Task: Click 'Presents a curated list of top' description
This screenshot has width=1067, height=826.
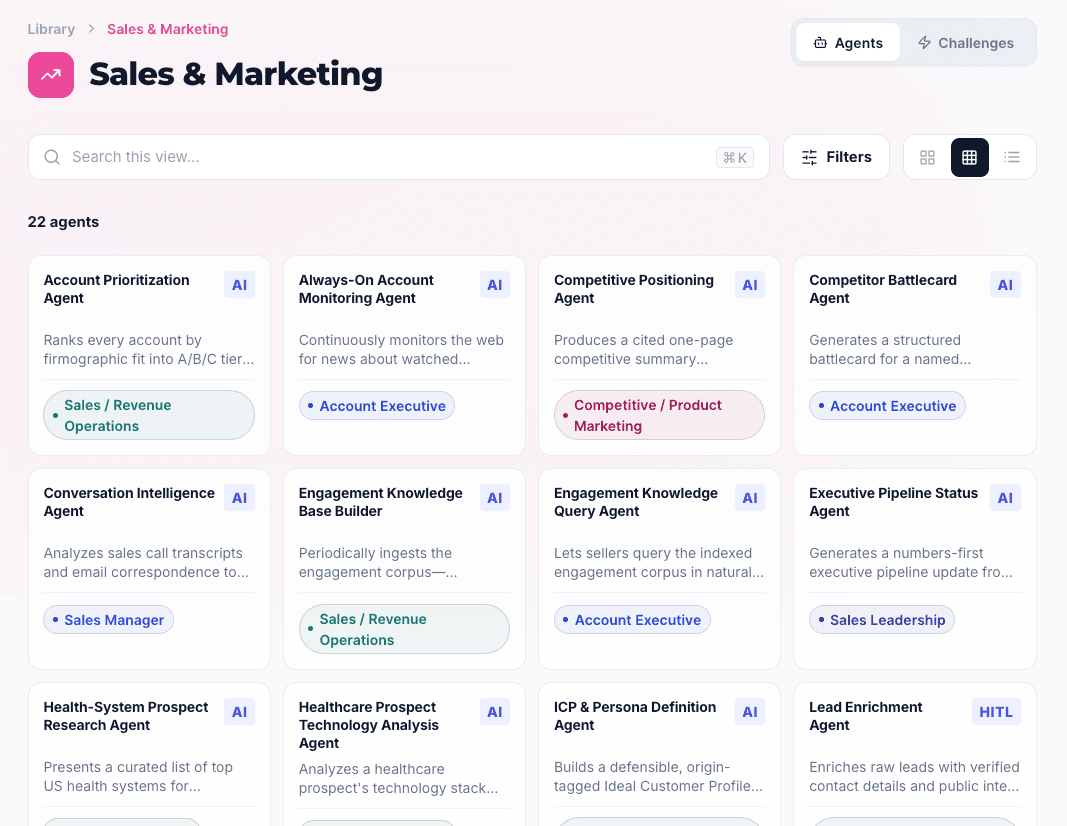Action: point(138,777)
